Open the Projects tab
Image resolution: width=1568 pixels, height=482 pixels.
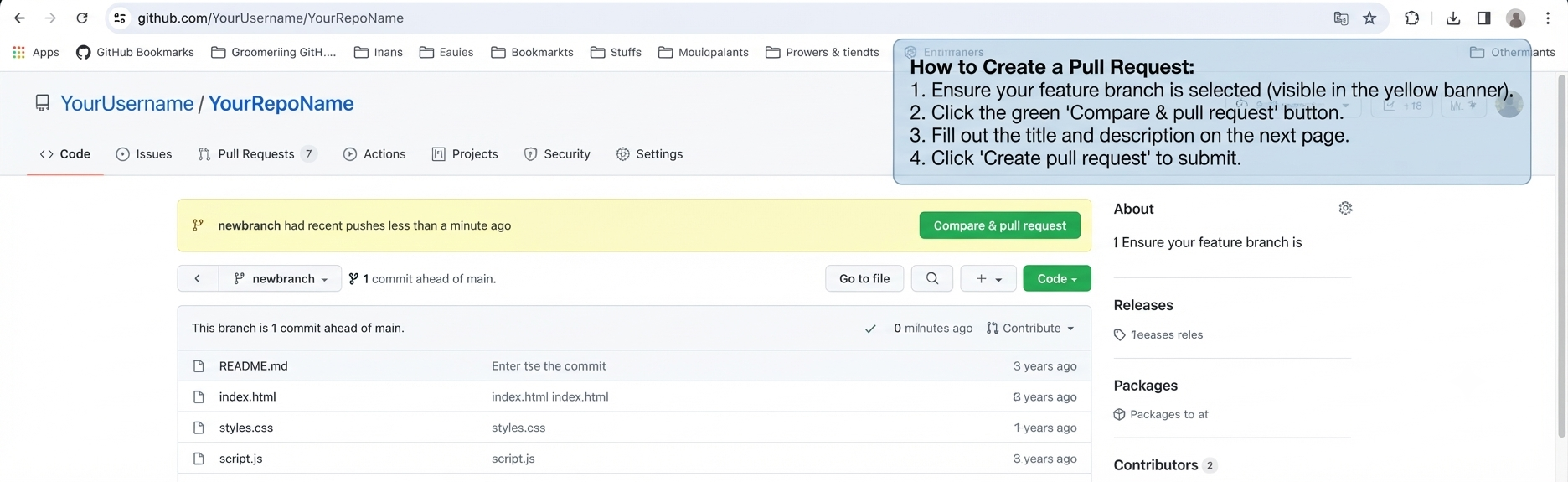(465, 154)
